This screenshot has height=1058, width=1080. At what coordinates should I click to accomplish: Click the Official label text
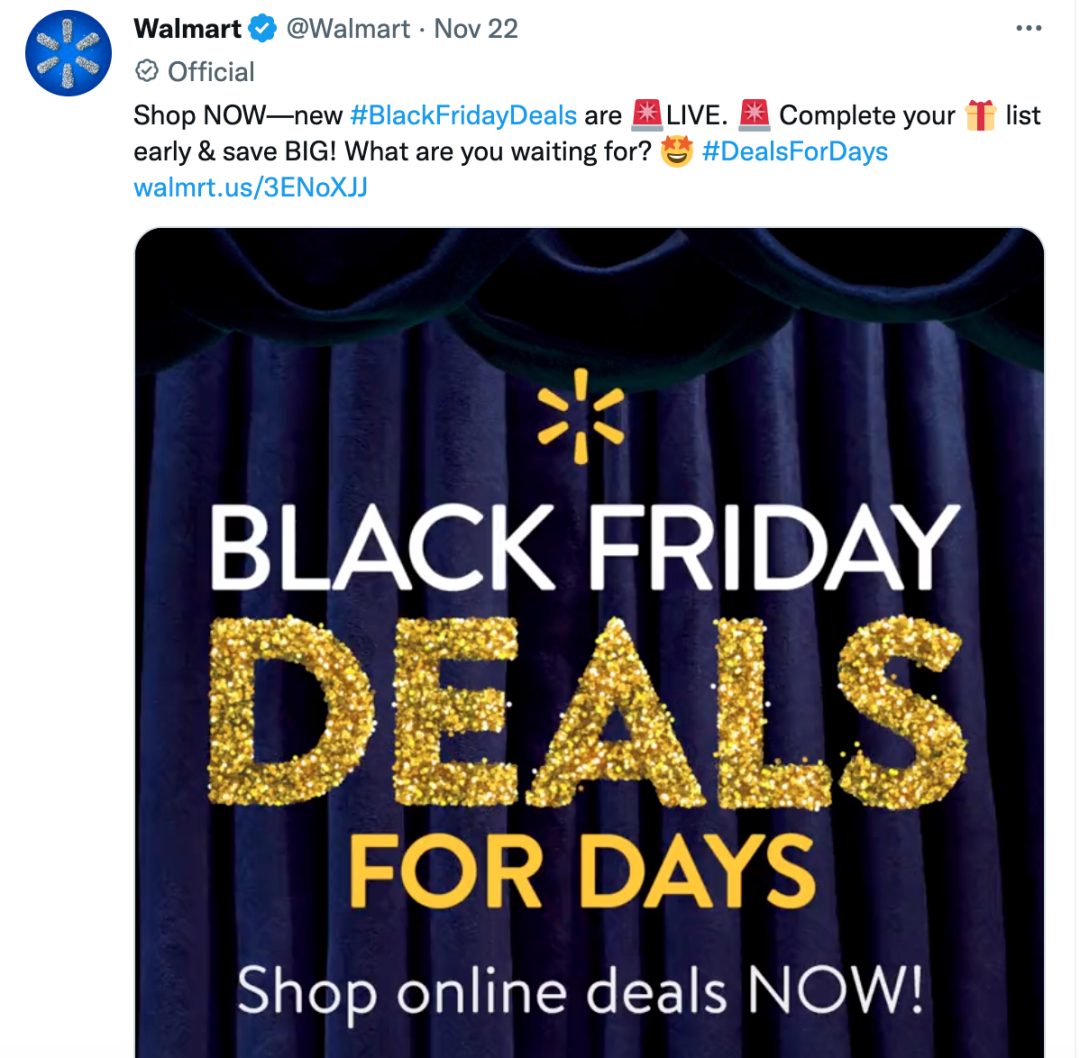tap(211, 72)
